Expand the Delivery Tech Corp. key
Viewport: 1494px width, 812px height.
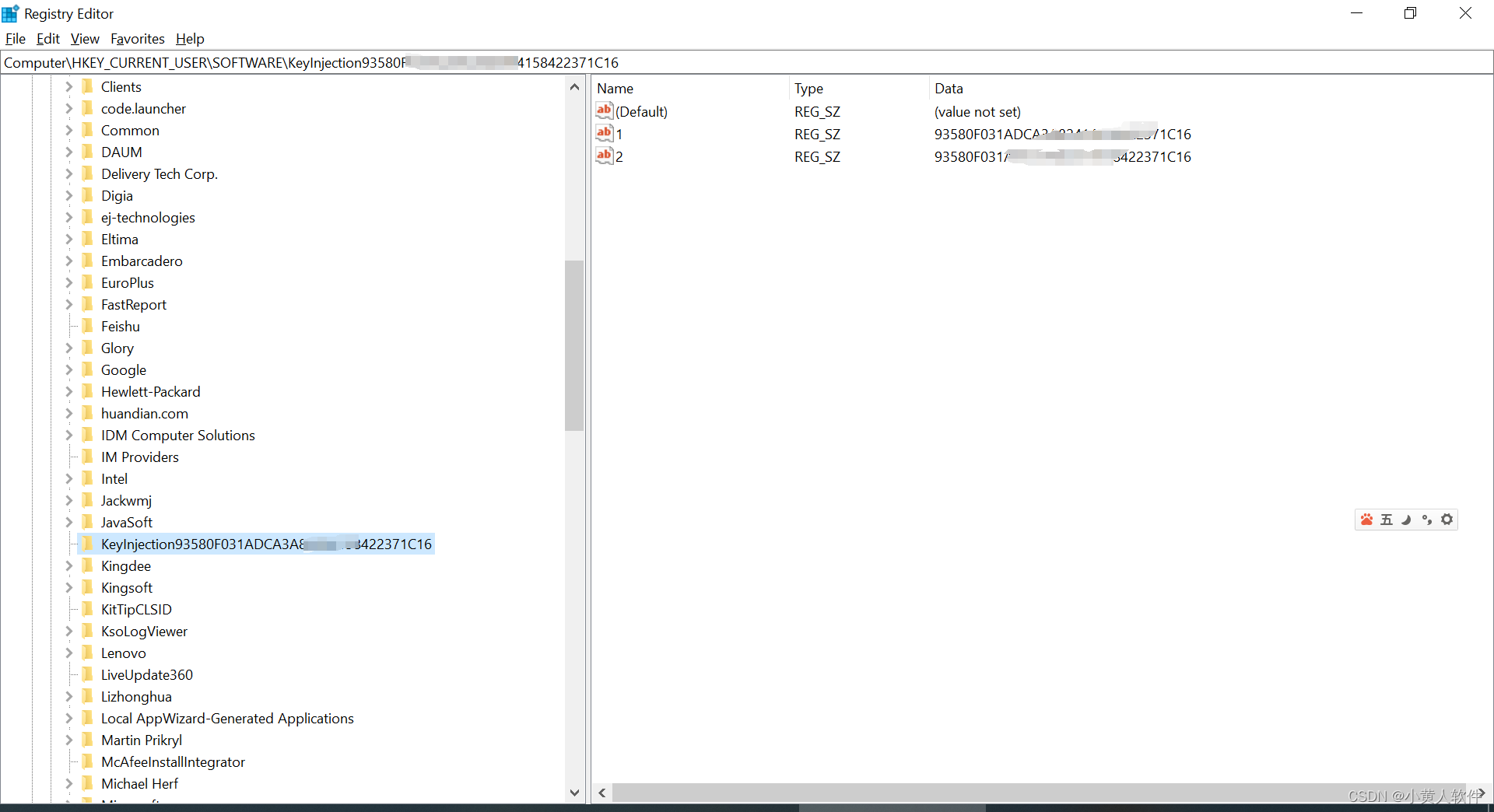click(x=68, y=173)
